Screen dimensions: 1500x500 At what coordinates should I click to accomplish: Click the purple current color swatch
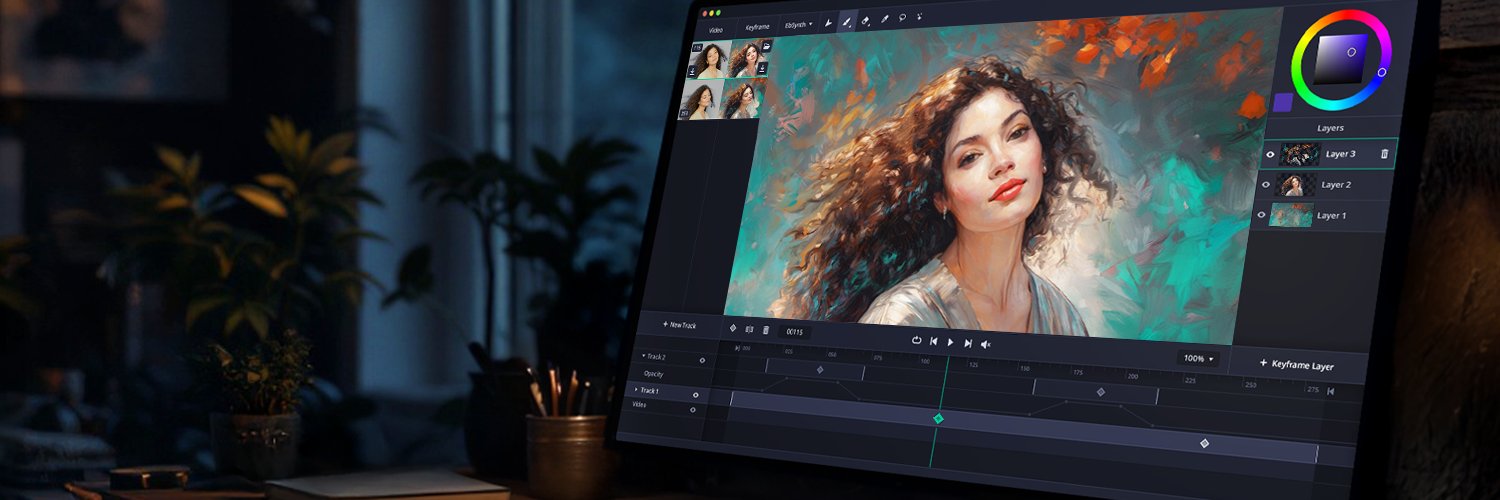click(x=1283, y=102)
